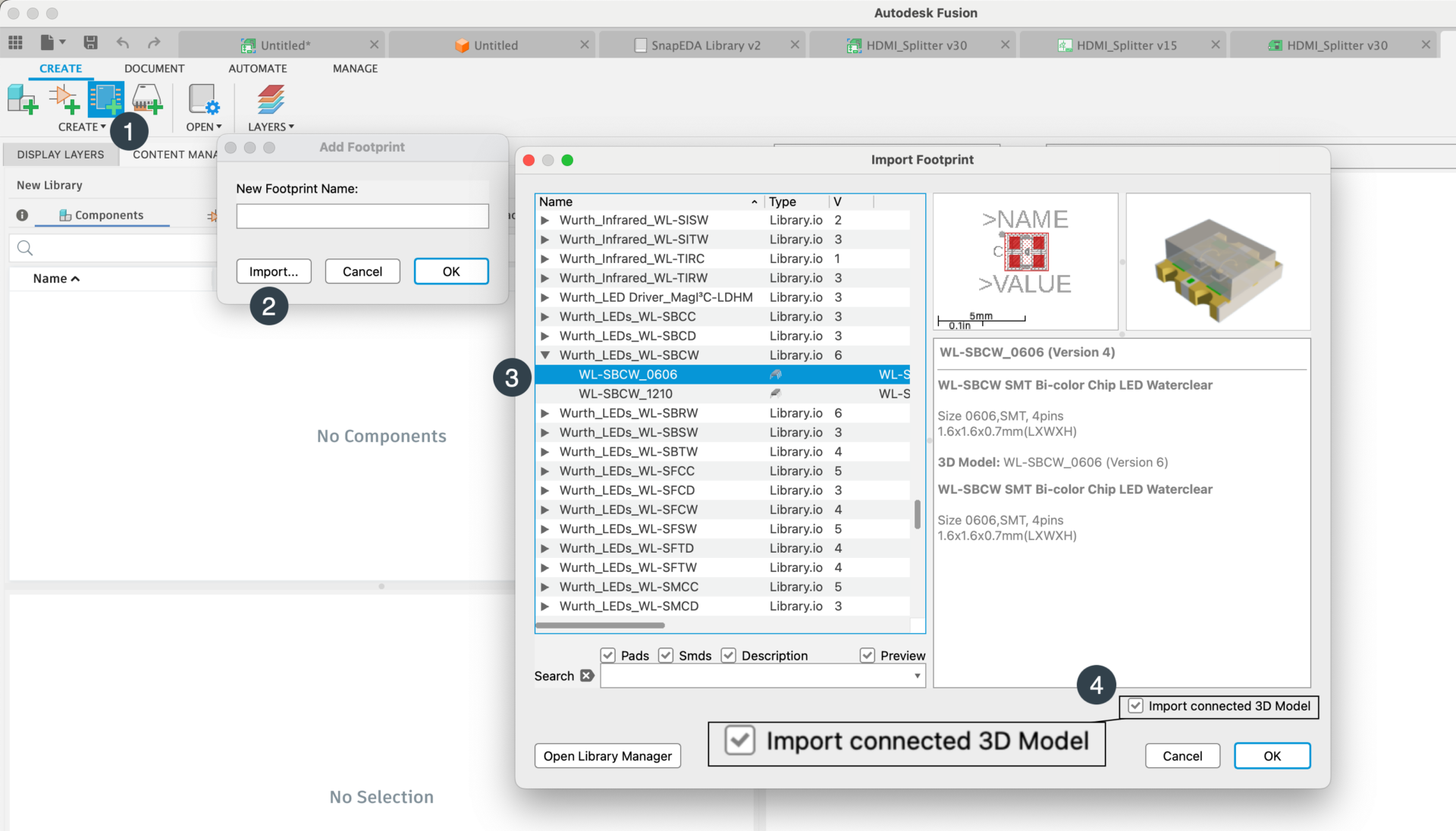
Task: Switch to the DOCUMENT ribbon tab
Action: [x=154, y=68]
